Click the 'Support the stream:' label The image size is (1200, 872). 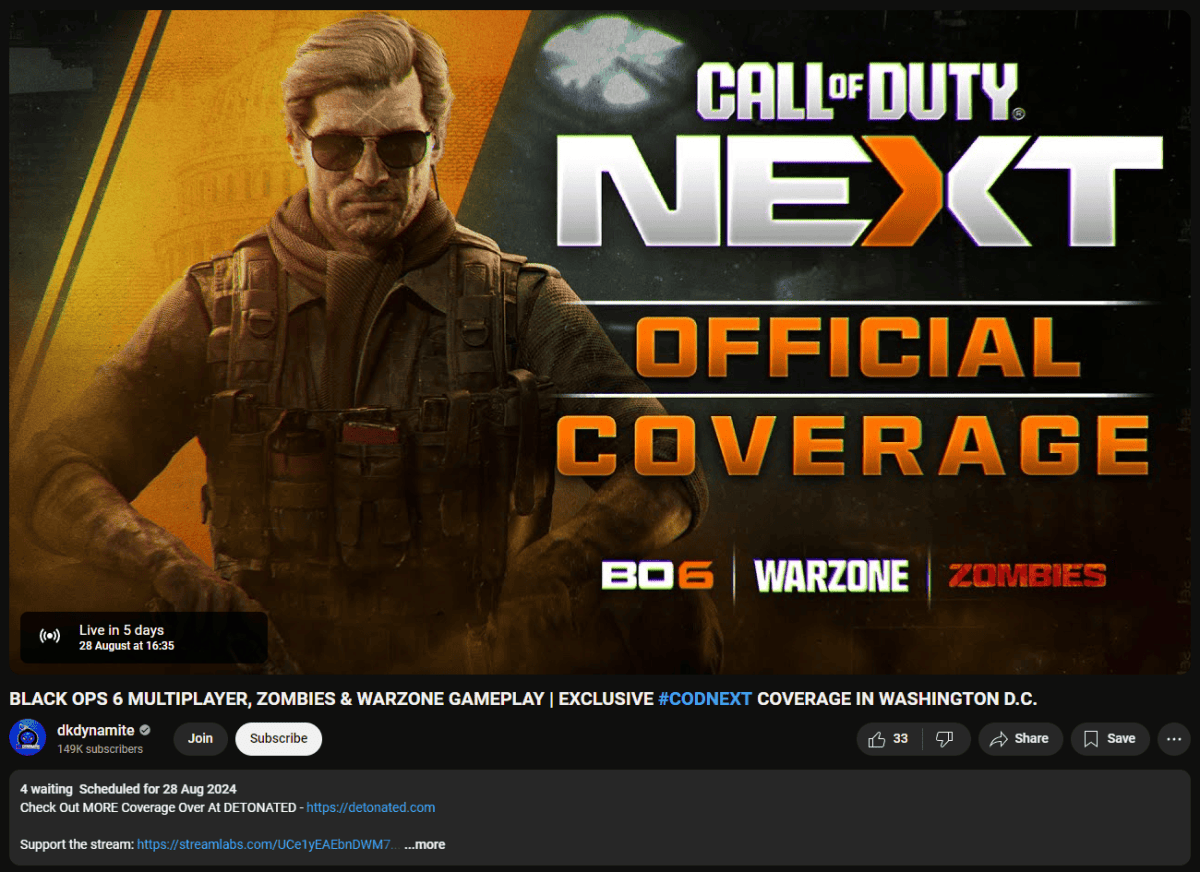pyautogui.click(x=77, y=844)
